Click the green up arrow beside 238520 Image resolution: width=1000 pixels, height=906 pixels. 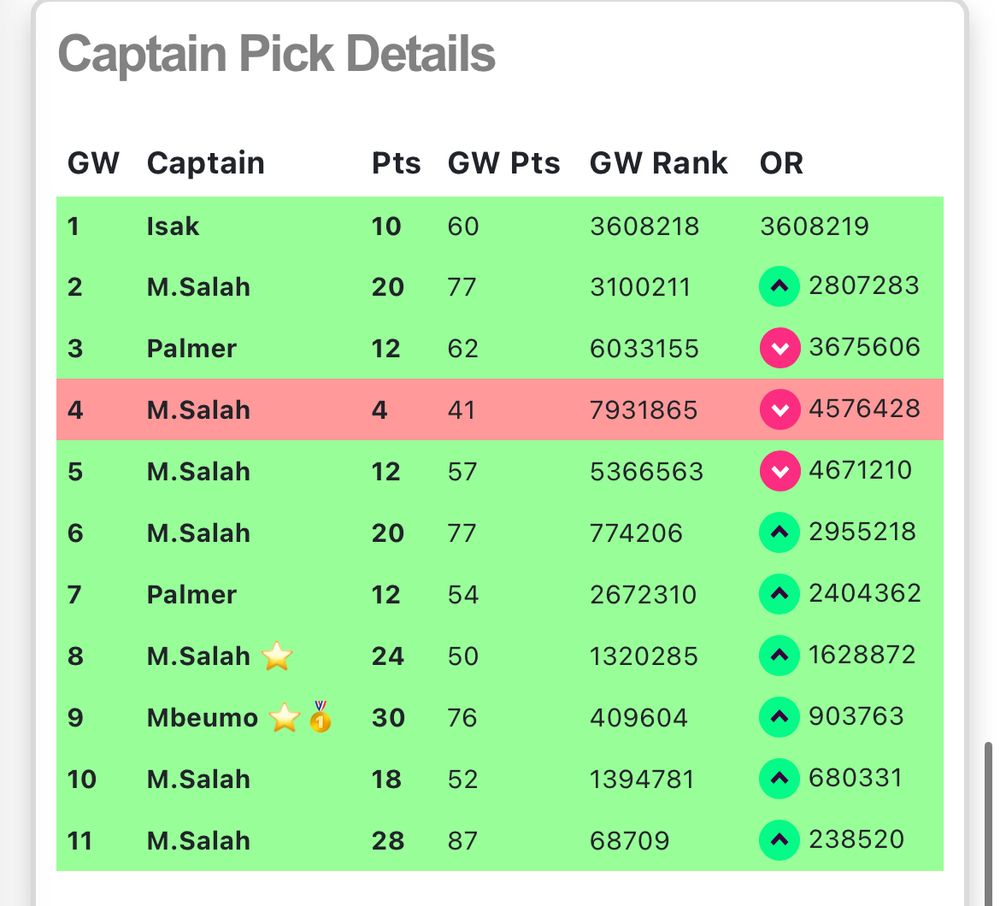coord(779,840)
